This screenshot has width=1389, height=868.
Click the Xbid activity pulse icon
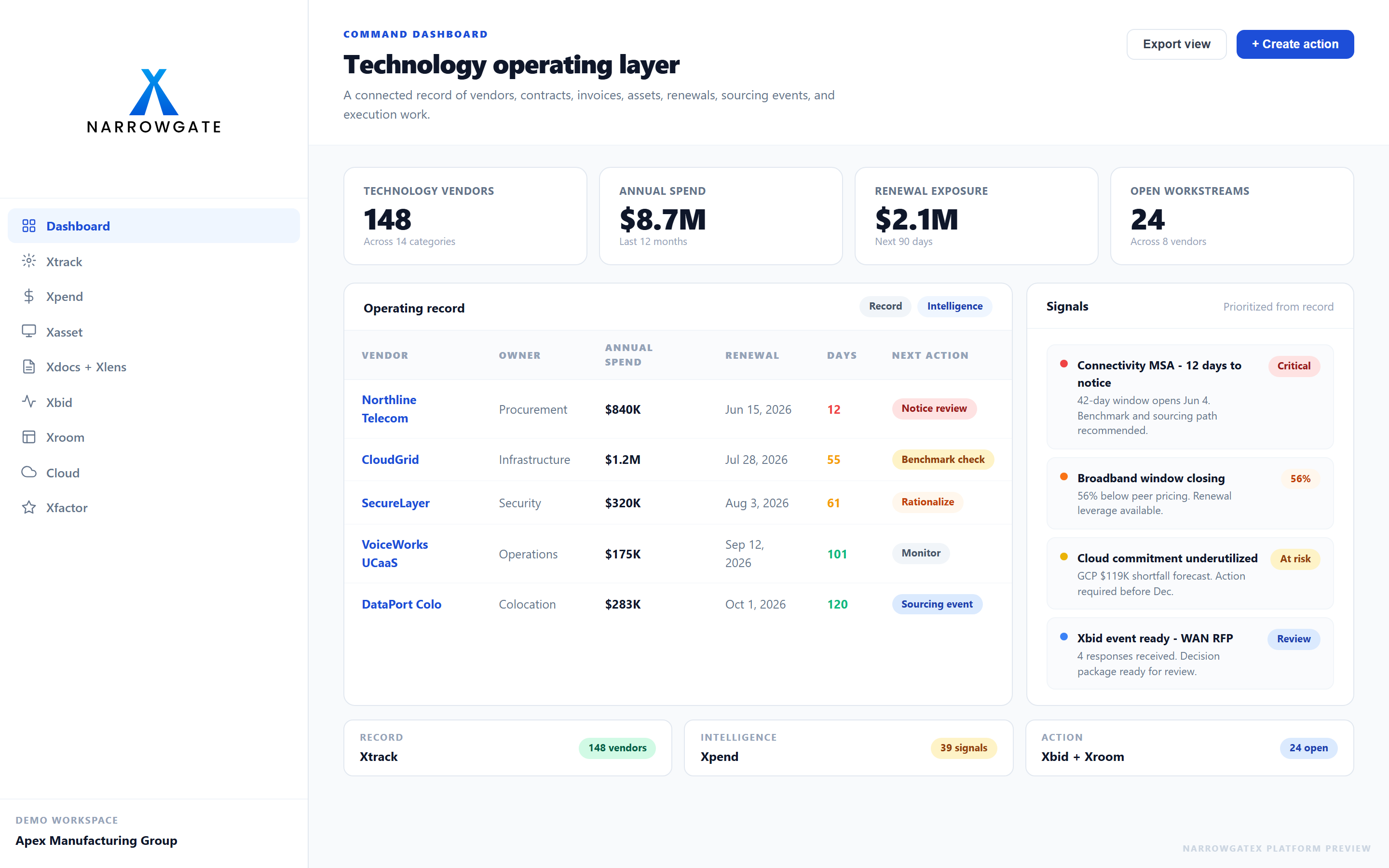point(29,402)
